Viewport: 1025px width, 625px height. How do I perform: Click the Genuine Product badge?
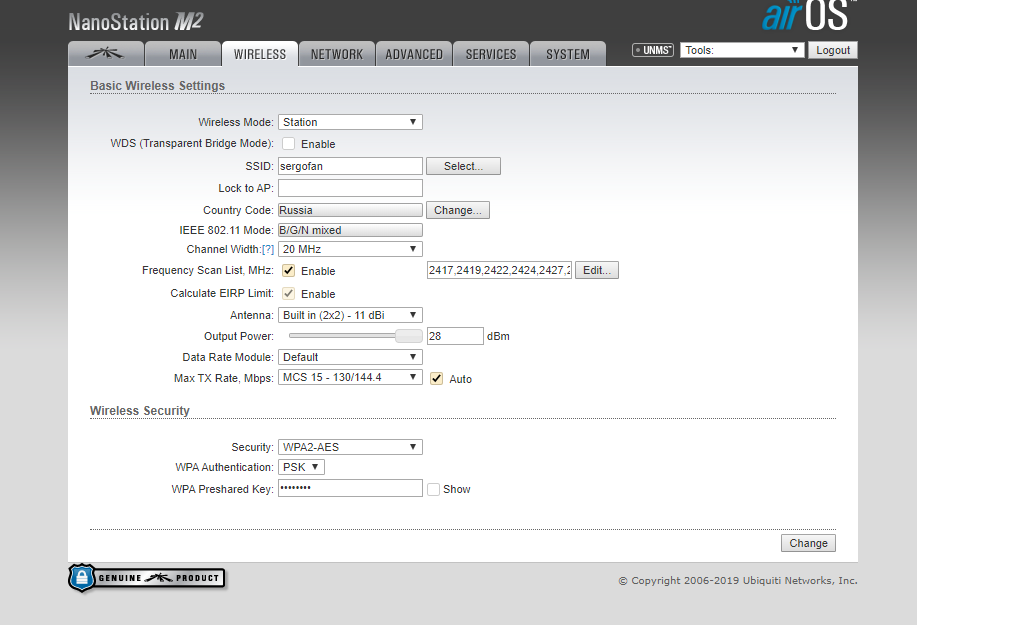tap(147, 578)
